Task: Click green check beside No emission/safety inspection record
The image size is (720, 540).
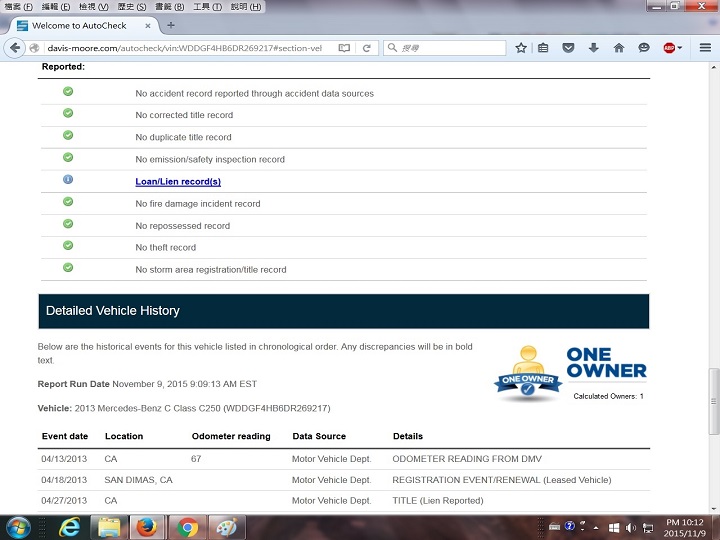Action: click(68, 157)
